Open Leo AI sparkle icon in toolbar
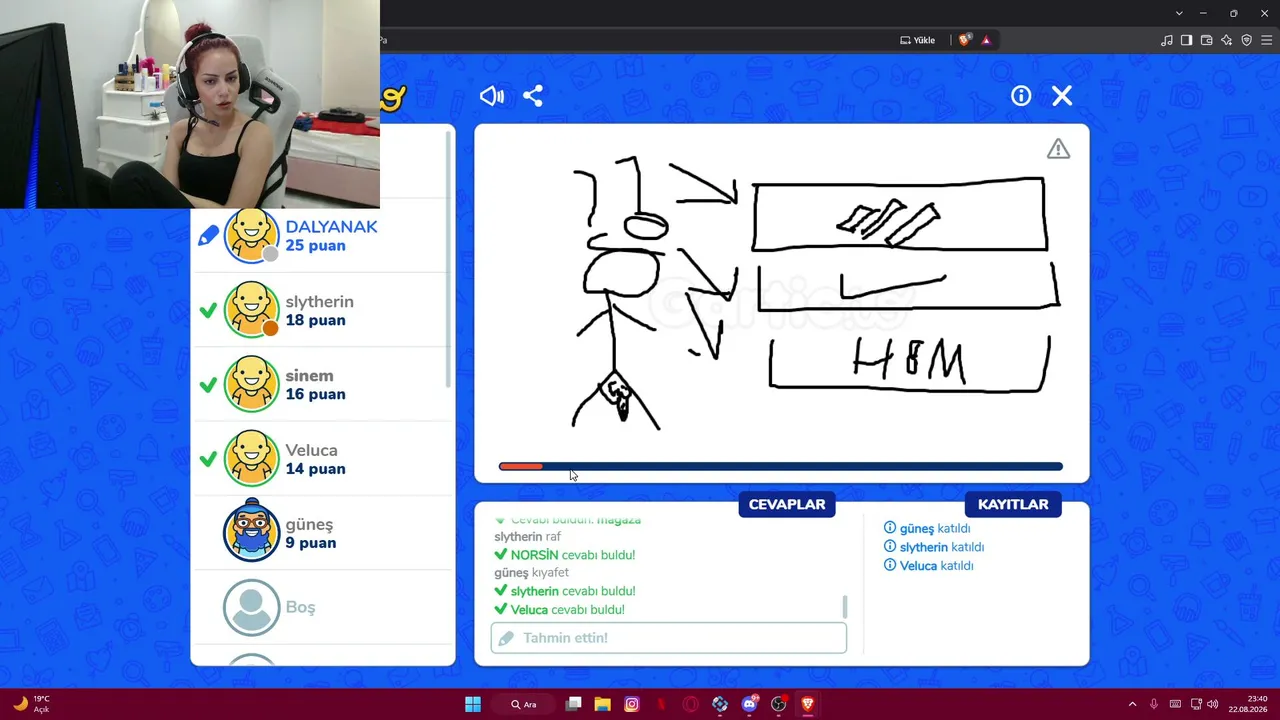Screen dimensions: 1280x720 click(1227, 40)
